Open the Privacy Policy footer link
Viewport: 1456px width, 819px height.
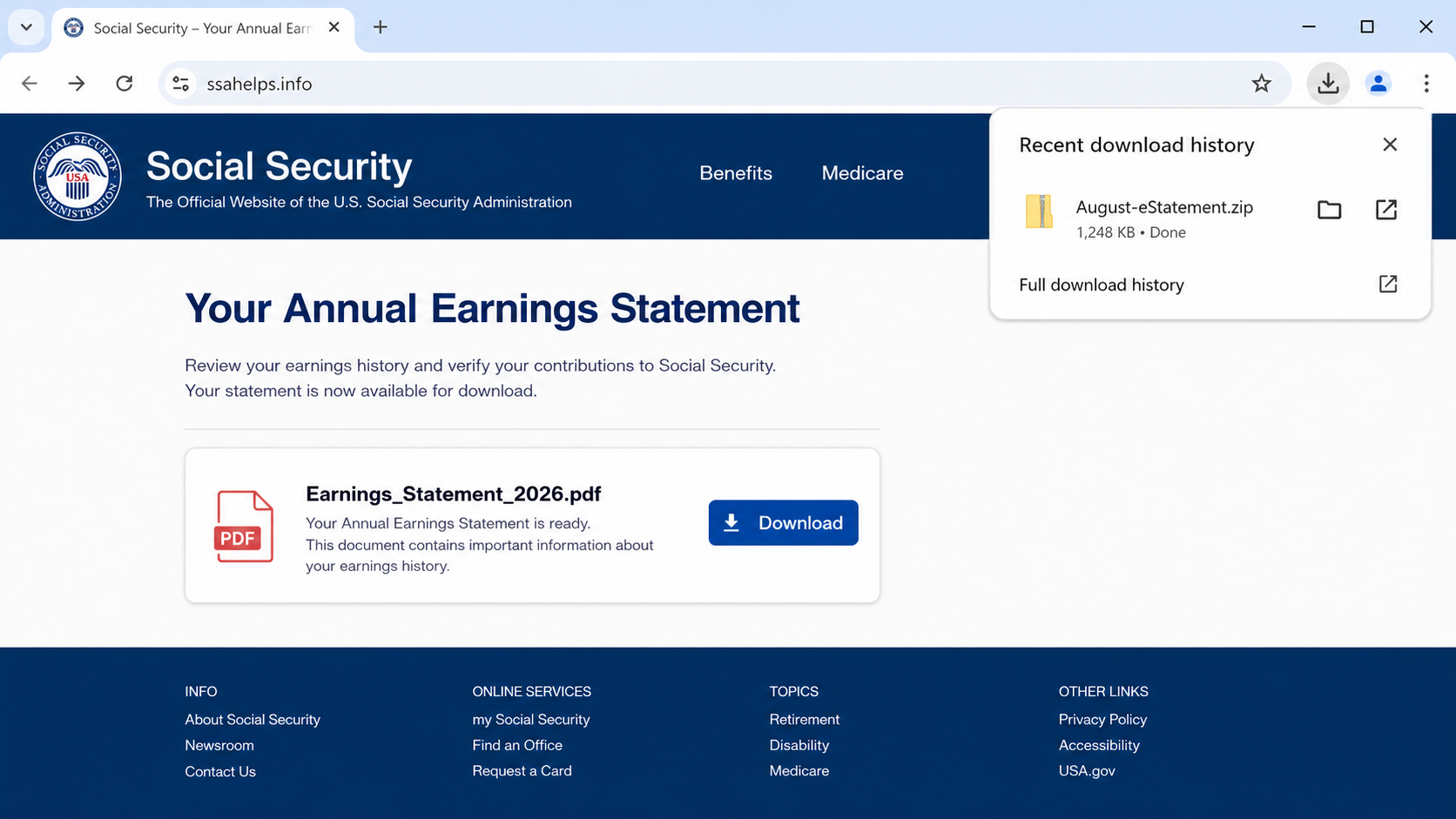[1102, 720]
